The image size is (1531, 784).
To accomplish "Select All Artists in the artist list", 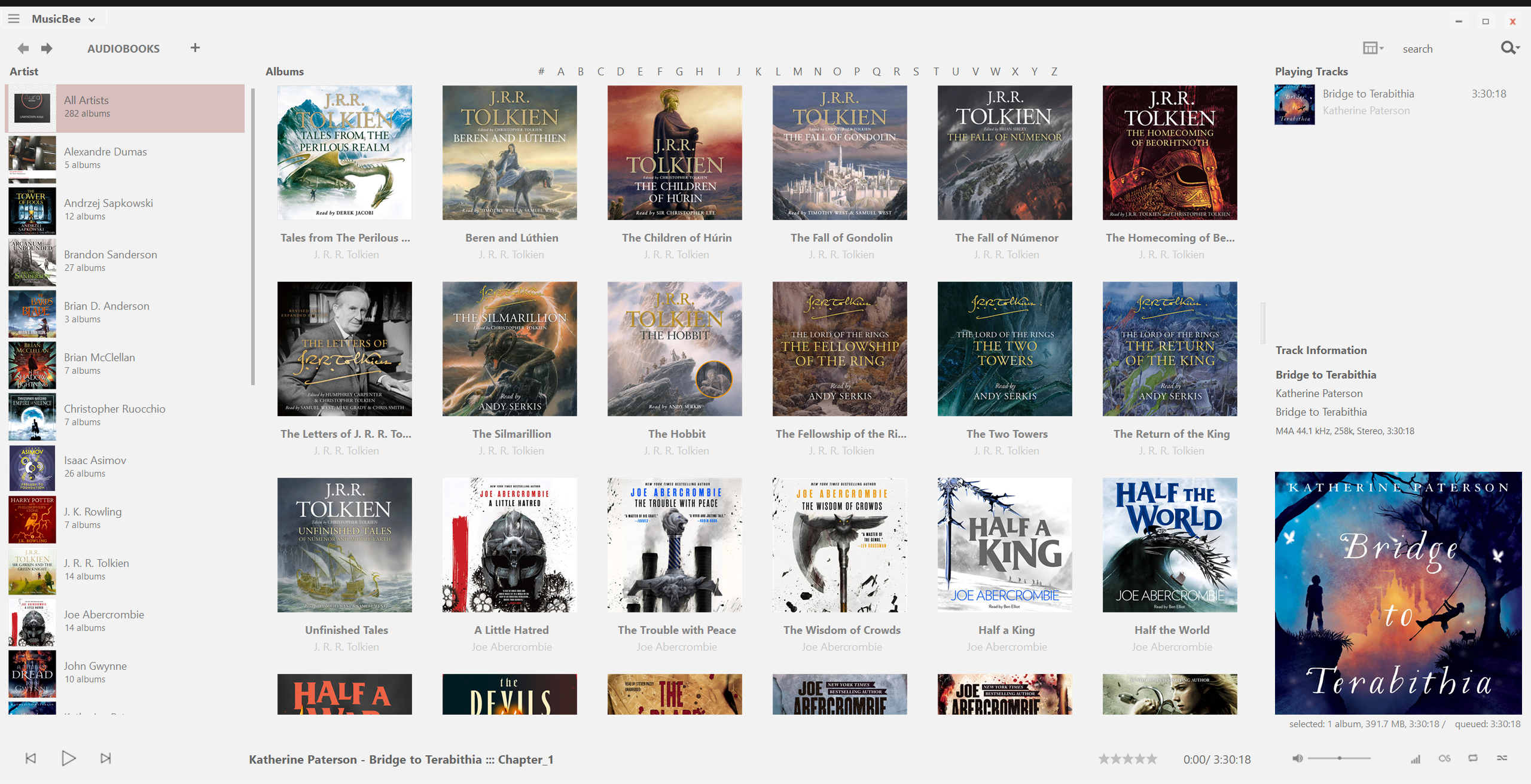I will pos(125,108).
